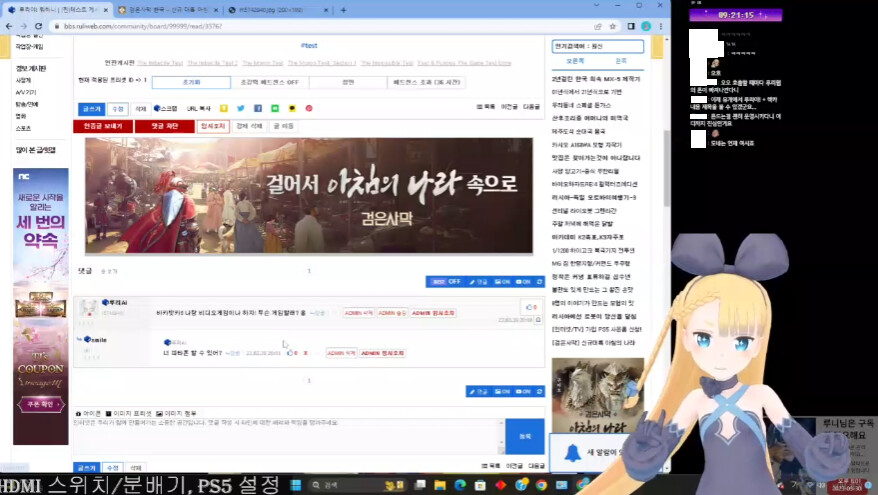Screen dimensions: 878x495
Task: Switch to the jpg image browser tab
Action: coord(278,10)
